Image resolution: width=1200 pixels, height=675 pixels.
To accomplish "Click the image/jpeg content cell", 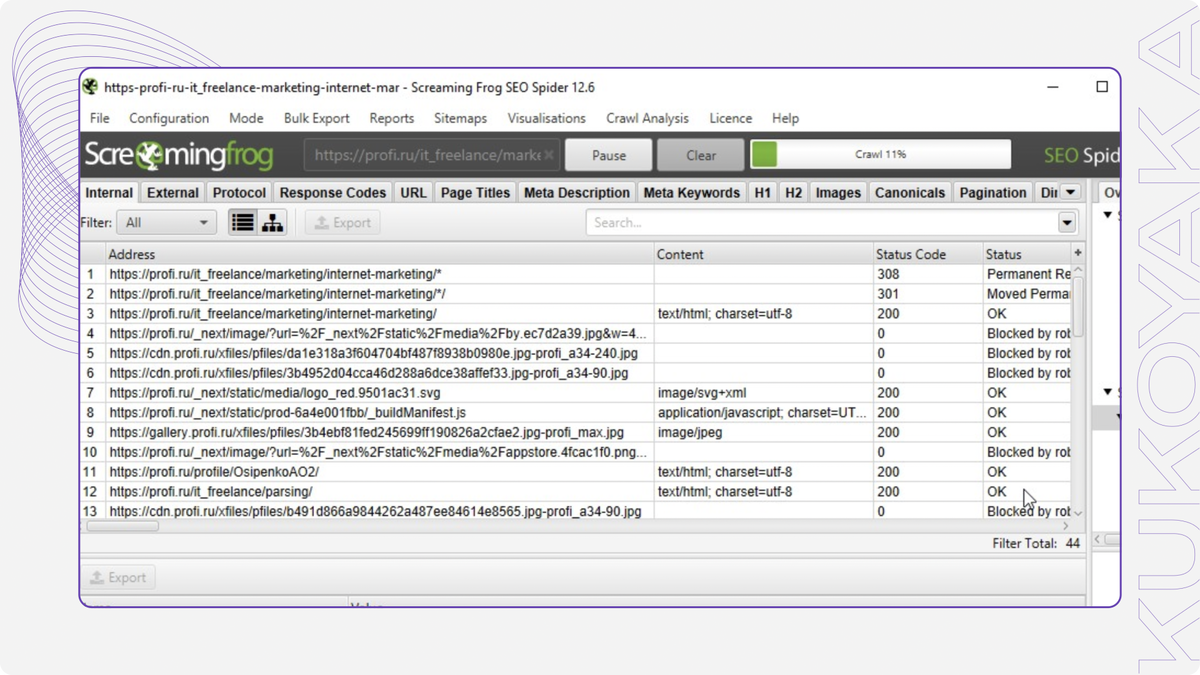I will click(764, 432).
